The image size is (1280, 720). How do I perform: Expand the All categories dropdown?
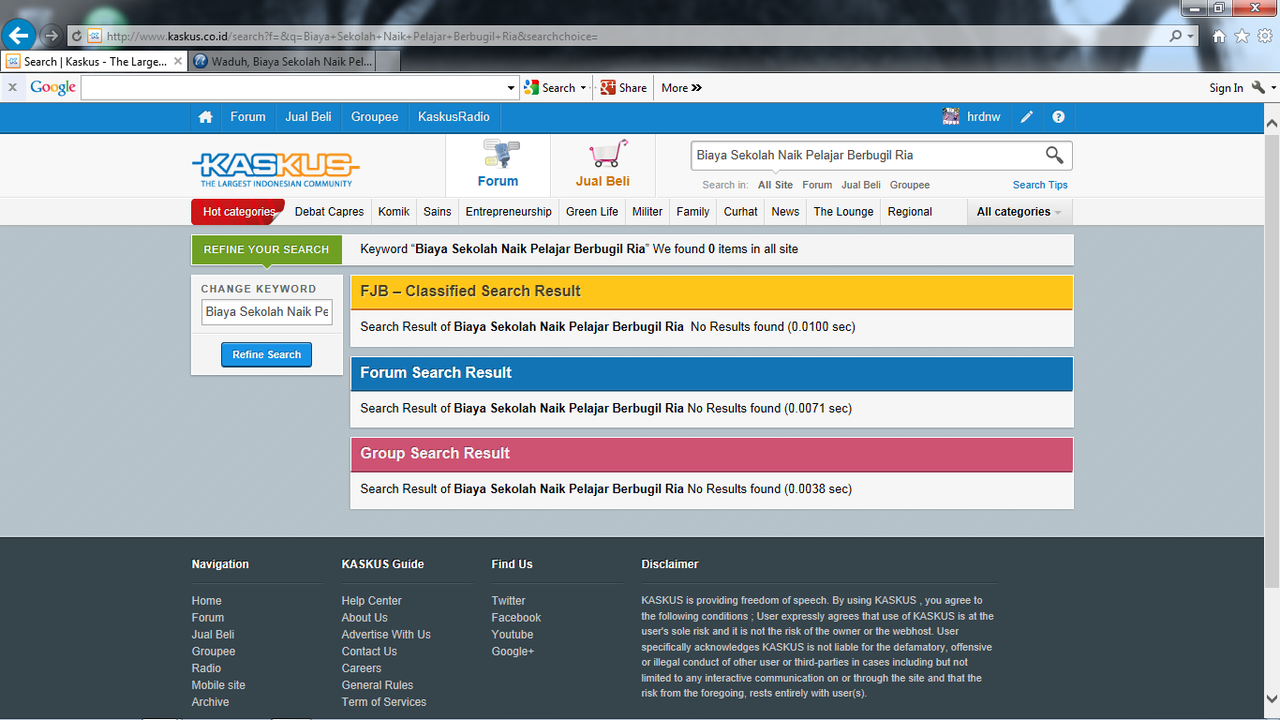[x=1019, y=212]
